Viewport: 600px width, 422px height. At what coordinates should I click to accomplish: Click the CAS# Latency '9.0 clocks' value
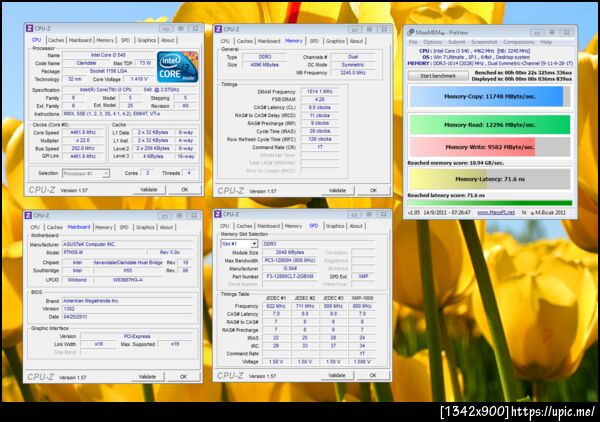pyautogui.click(x=320, y=108)
